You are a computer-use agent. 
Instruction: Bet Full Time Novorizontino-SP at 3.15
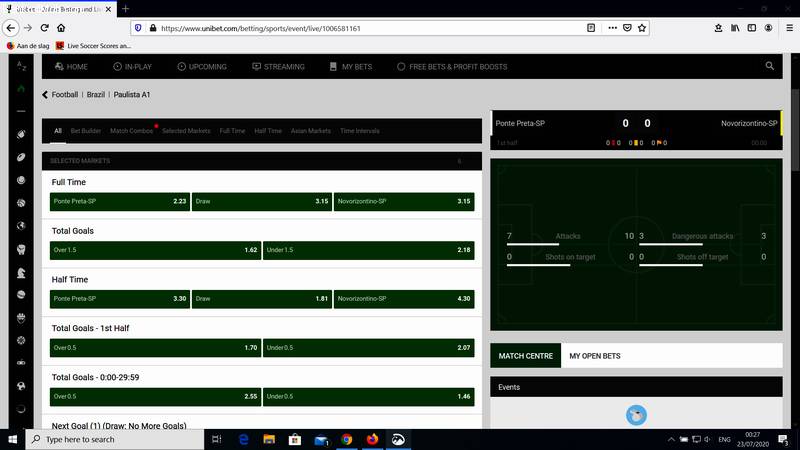coord(404,202)
